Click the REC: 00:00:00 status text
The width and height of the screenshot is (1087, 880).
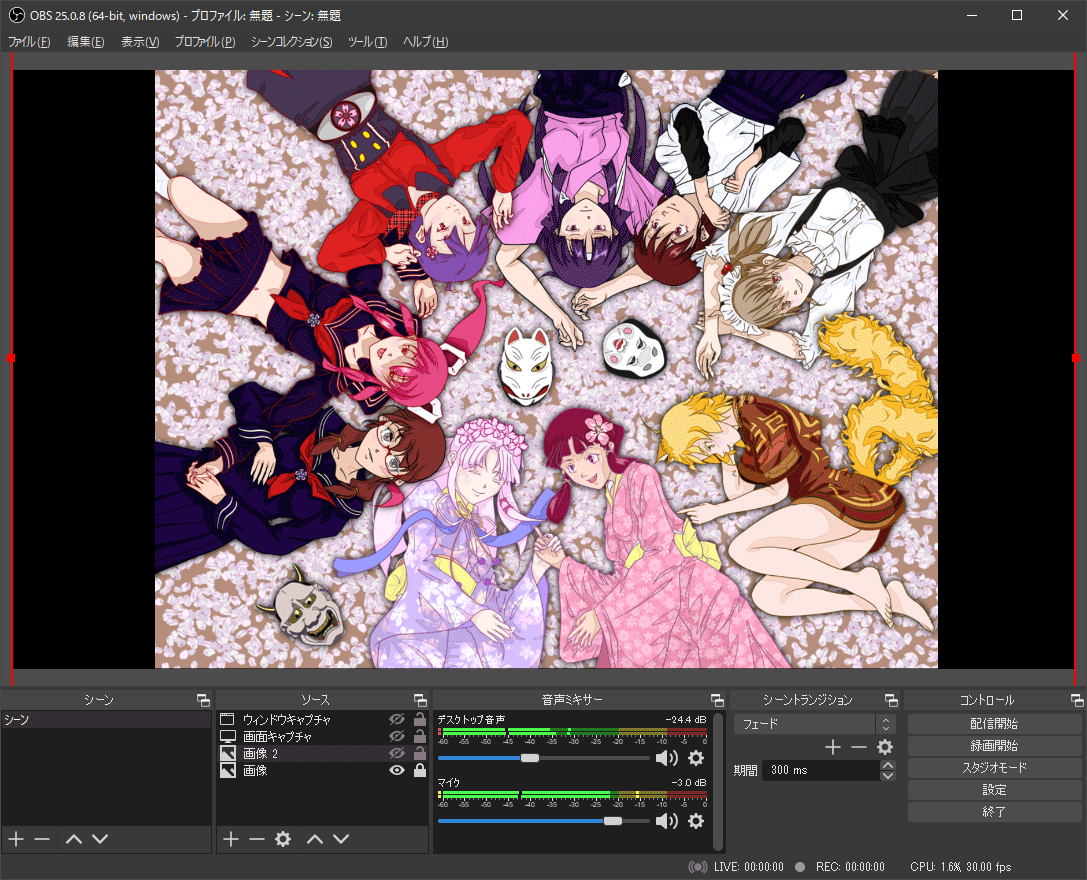850,867
